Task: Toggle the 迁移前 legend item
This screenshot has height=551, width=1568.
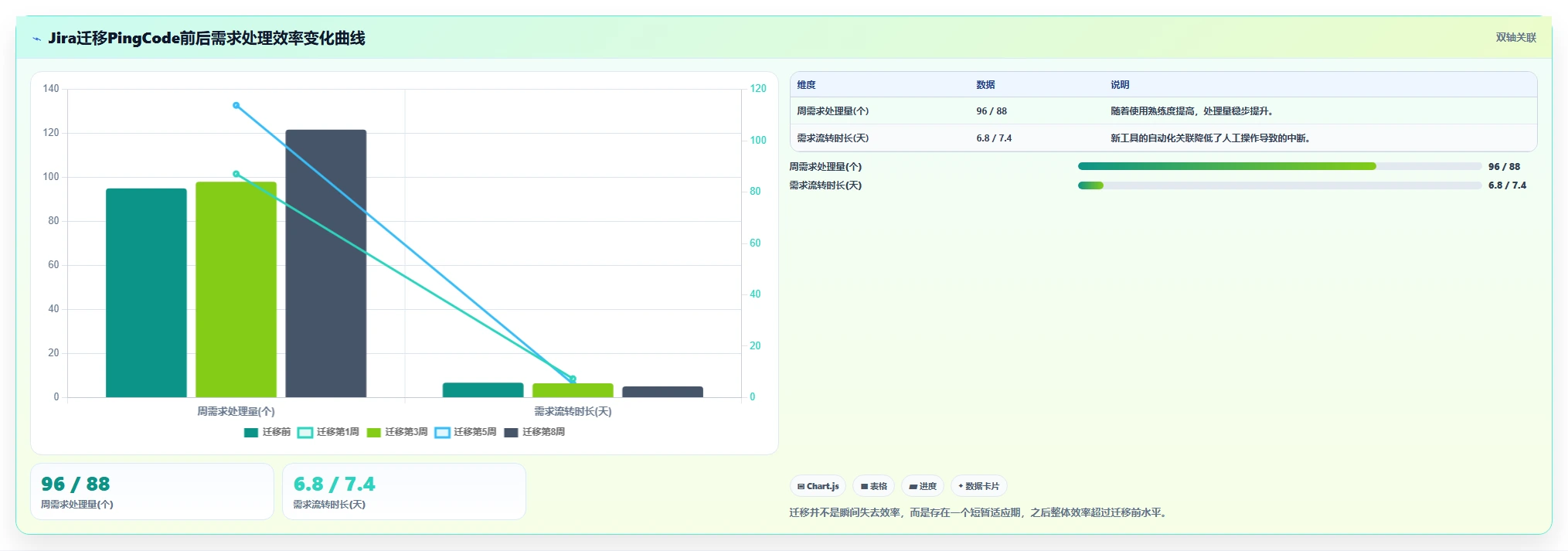Action: pos(267,432)
